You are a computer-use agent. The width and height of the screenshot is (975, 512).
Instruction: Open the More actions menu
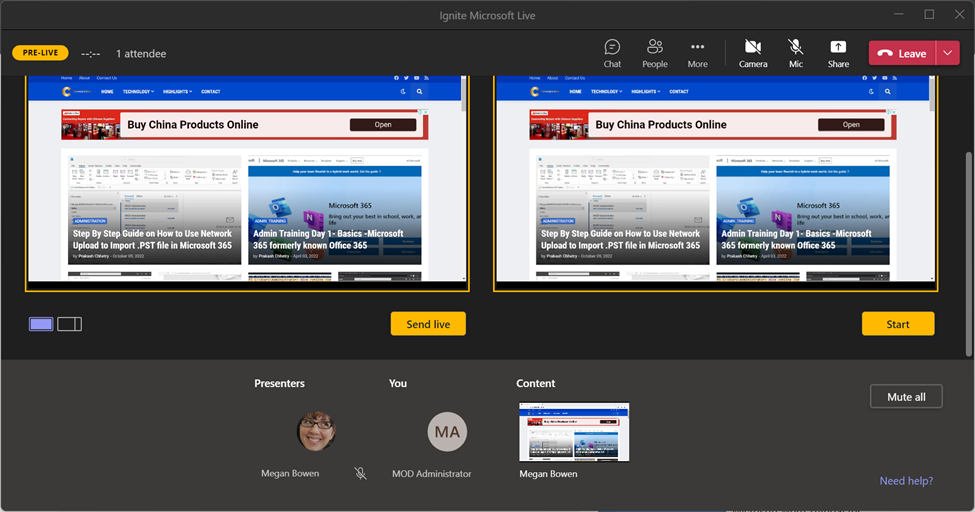697,54
